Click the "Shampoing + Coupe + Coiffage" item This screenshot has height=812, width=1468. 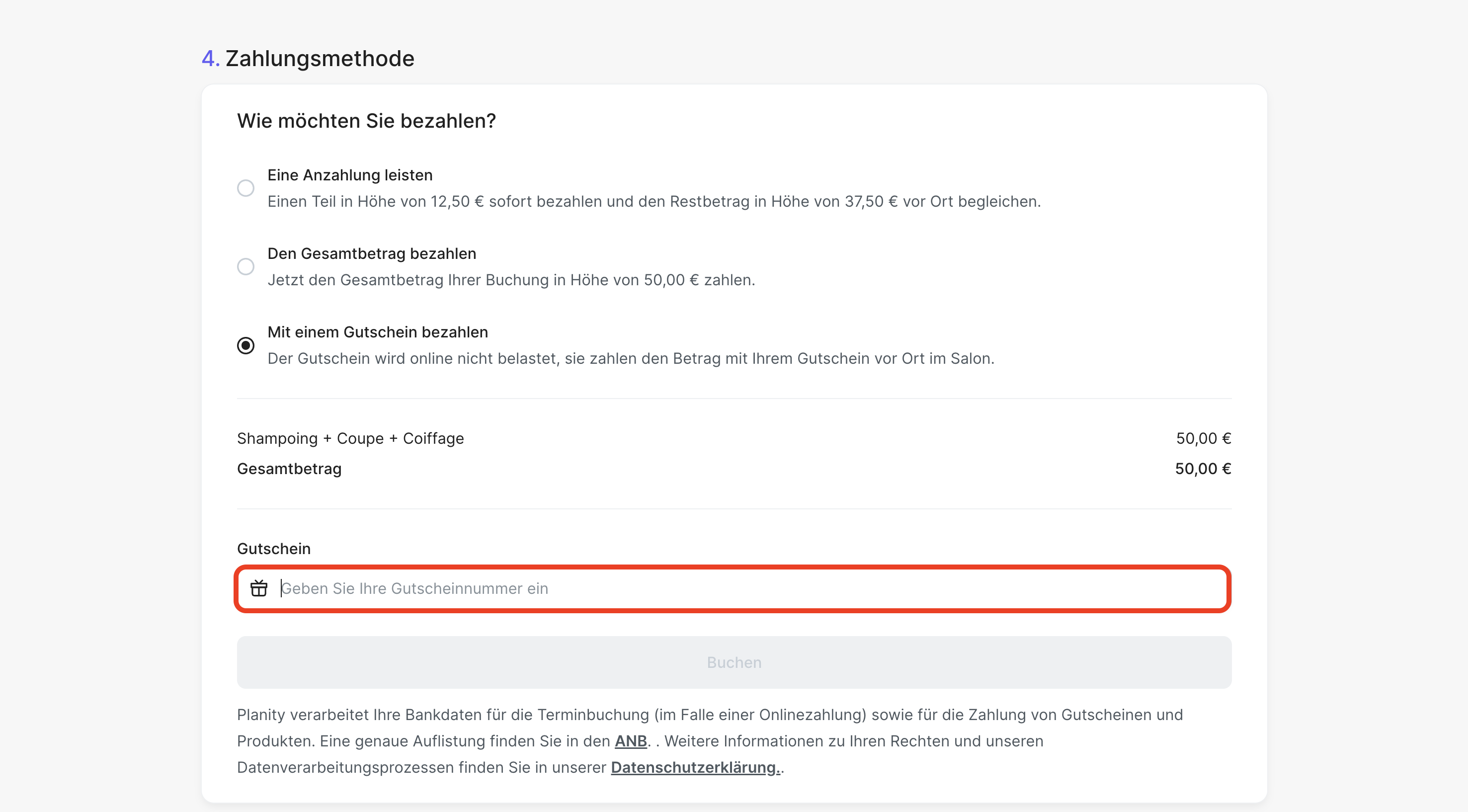[350, 438]
